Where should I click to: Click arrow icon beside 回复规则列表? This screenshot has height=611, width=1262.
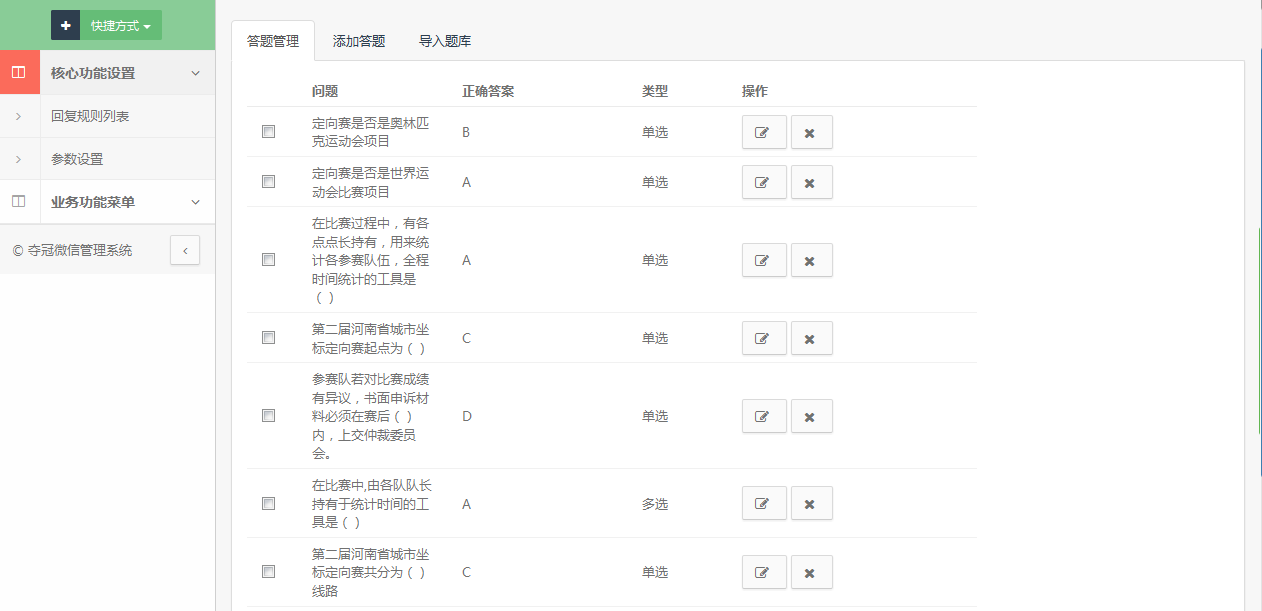pyautogui.click(x=19, y=116)
